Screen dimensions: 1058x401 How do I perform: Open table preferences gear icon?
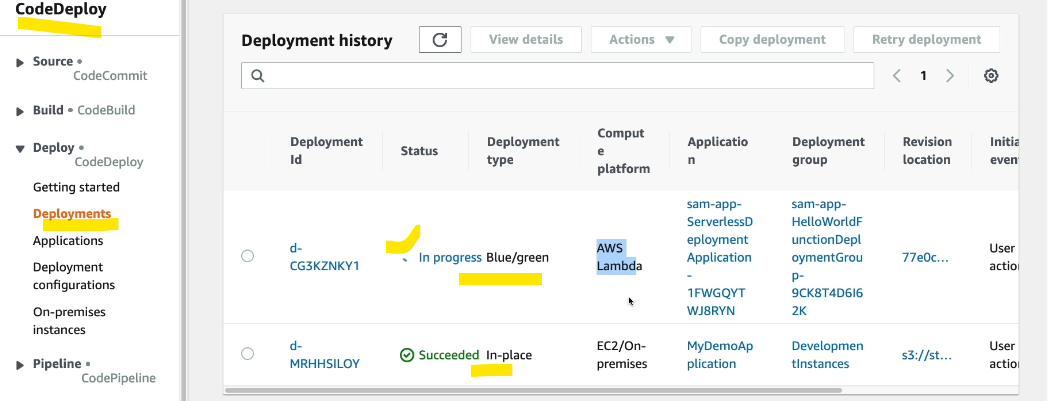pos(991,76)
